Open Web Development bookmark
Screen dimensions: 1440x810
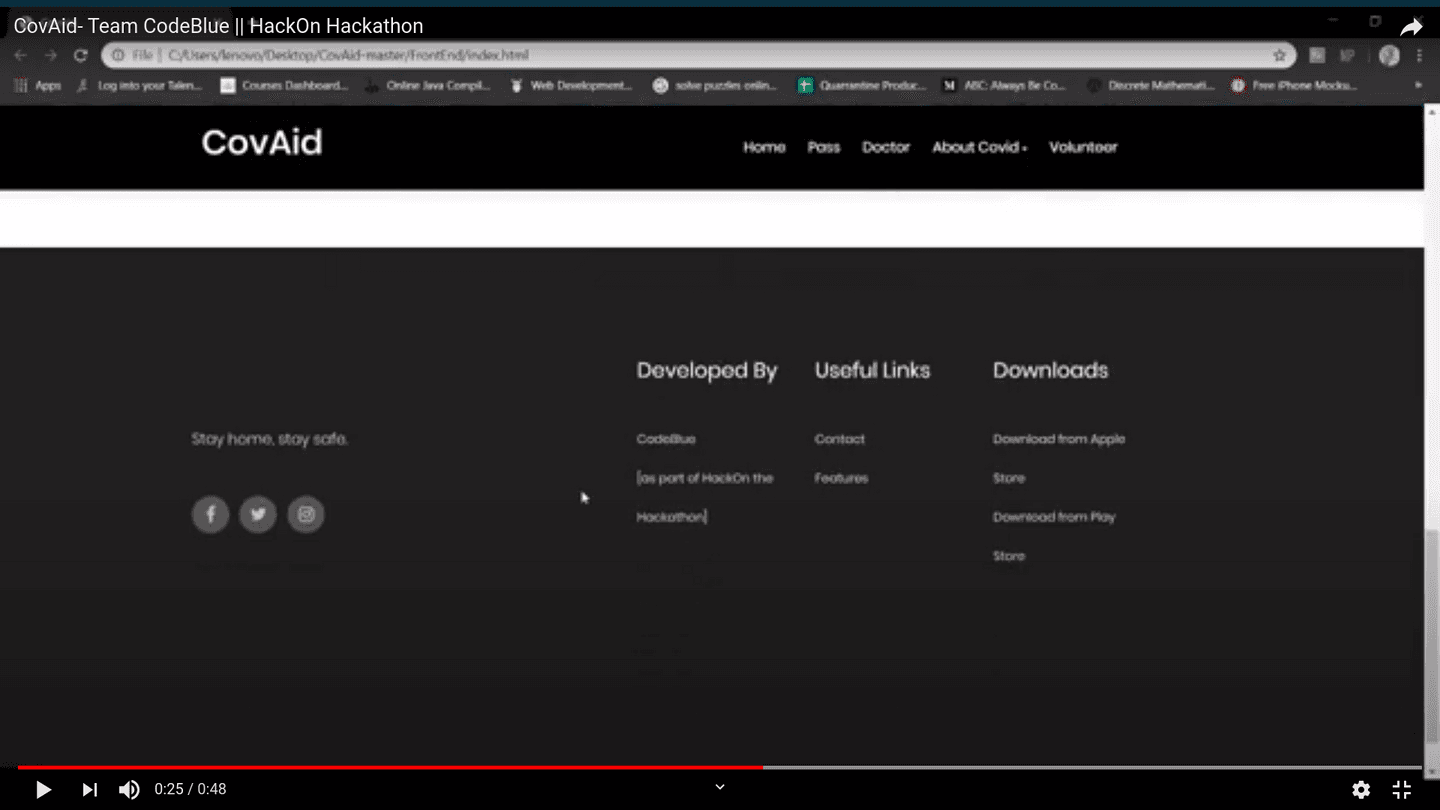[571, 86]
